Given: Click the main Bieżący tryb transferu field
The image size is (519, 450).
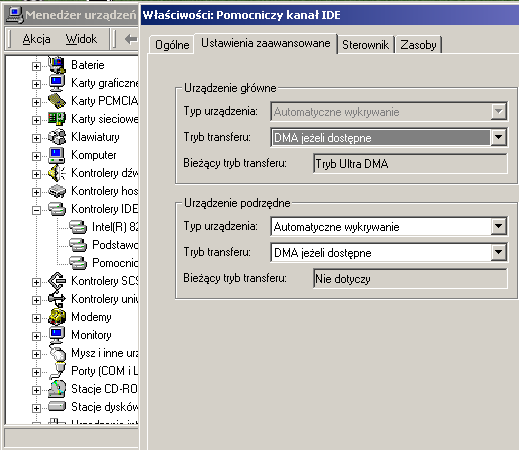Looking at the screenshot, I should coord(410,164).
